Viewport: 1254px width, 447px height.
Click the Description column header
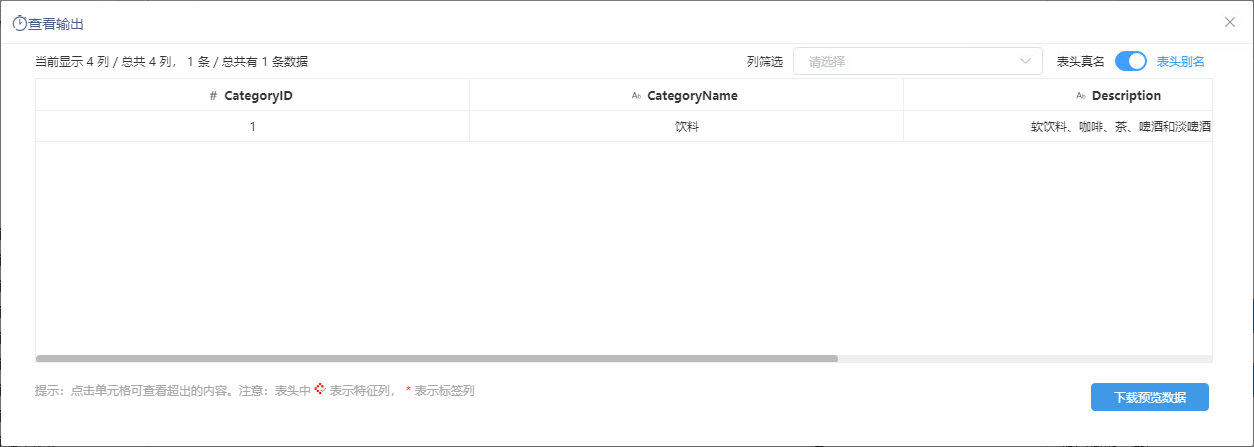pyautogui.click(x=1058, y=96)
